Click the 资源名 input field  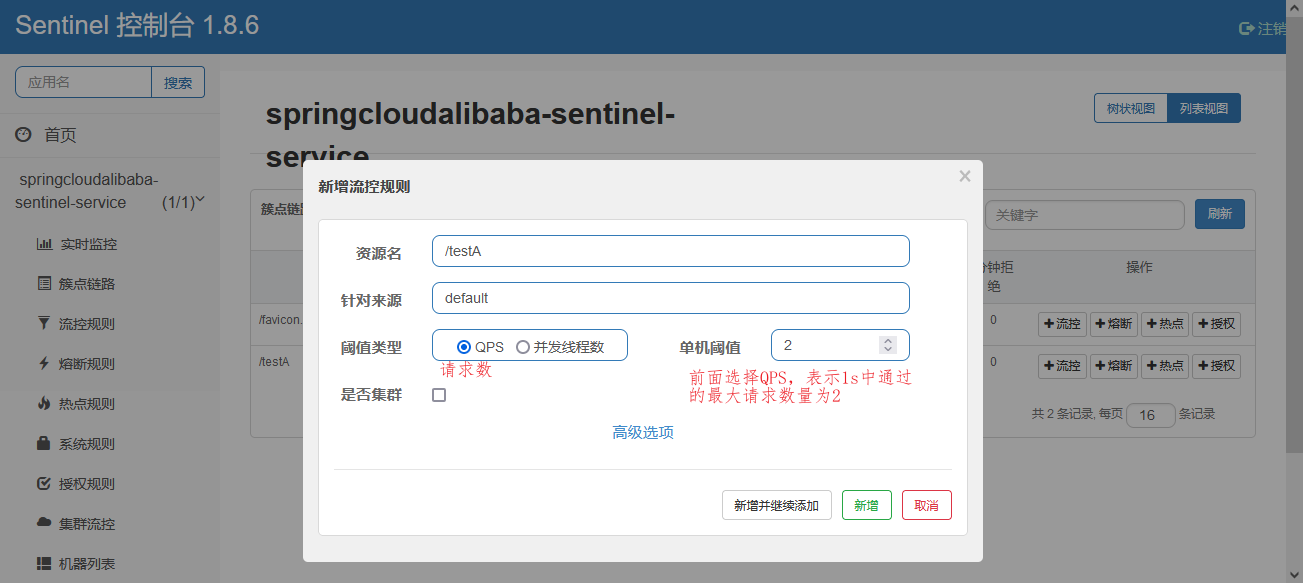670,251
